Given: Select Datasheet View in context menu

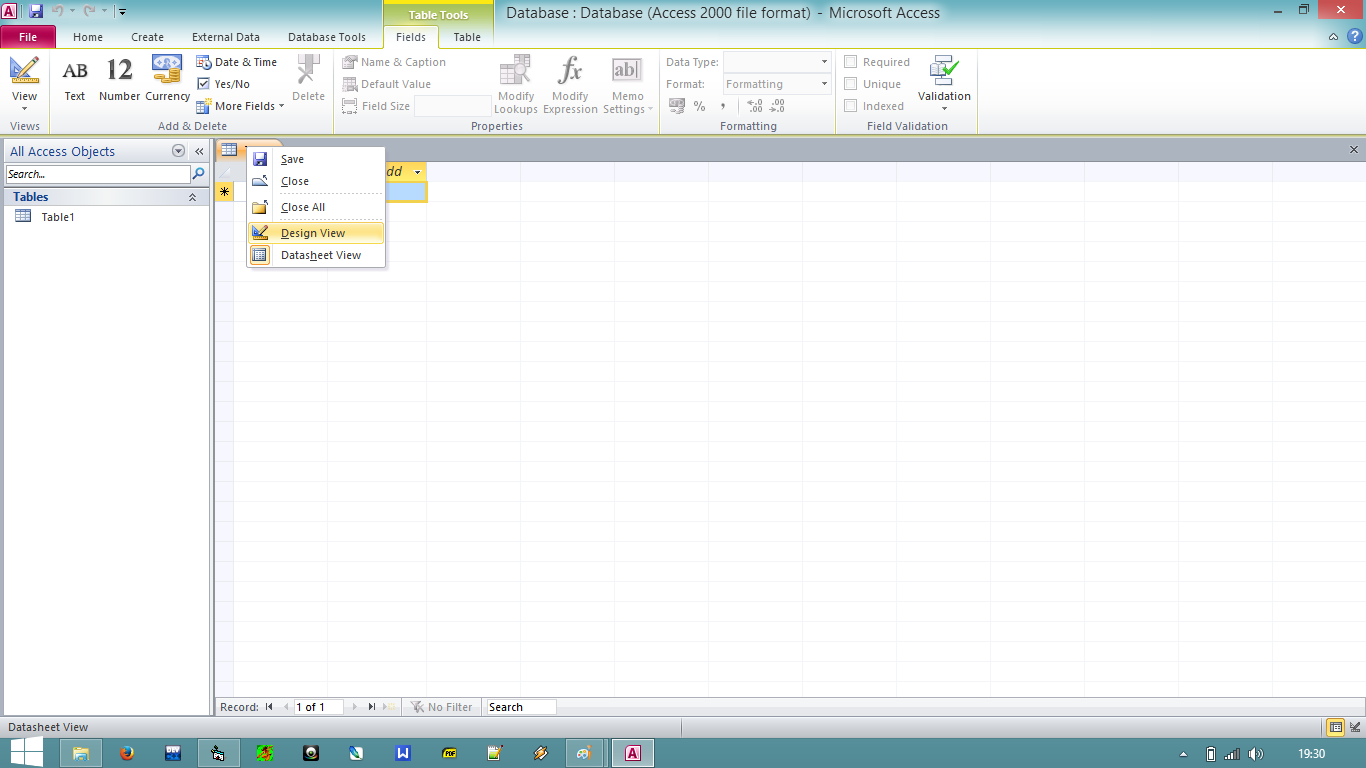Looking at the screenshot, I should click(x=316, y=255).
